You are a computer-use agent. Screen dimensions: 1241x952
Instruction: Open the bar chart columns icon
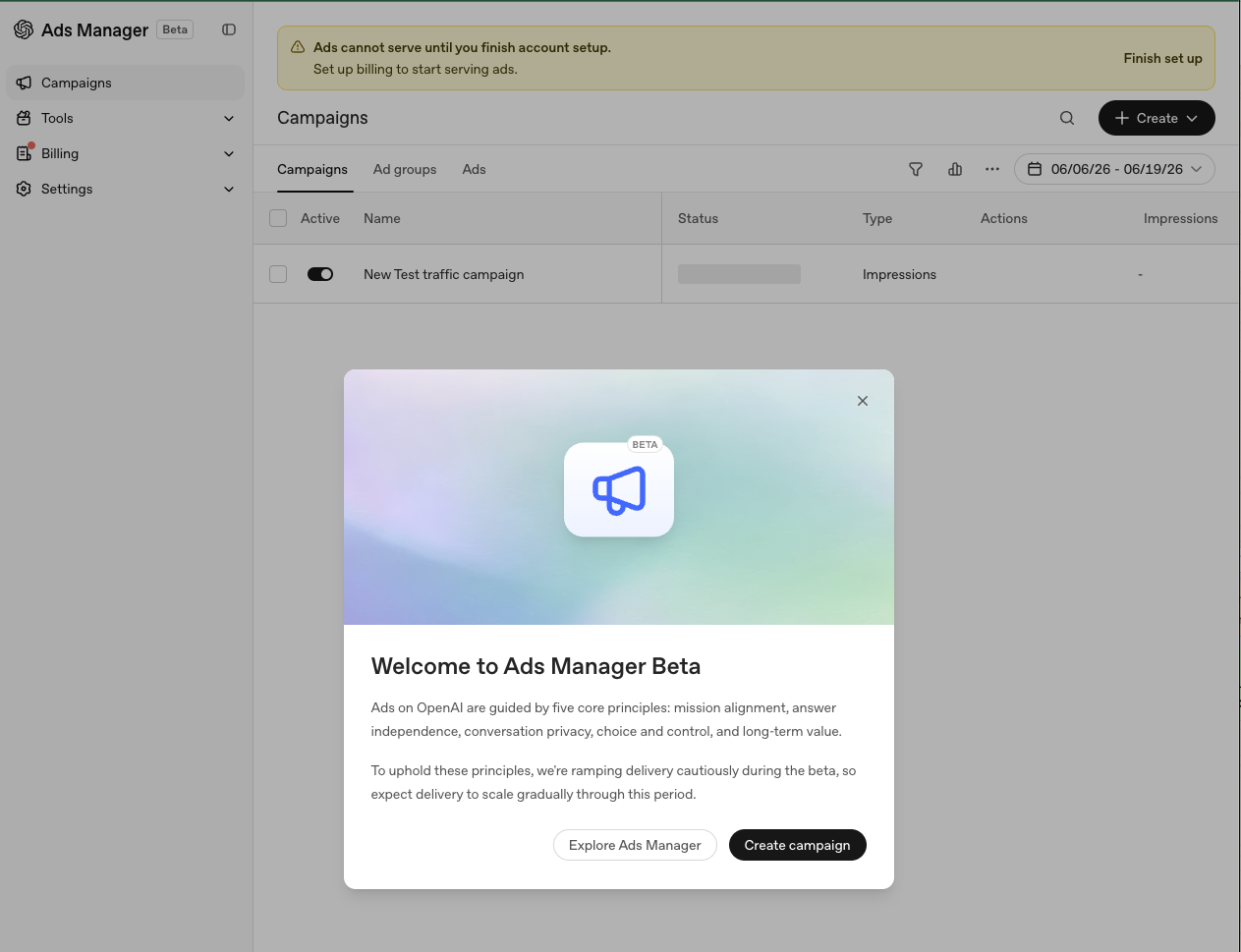(955, 169)
